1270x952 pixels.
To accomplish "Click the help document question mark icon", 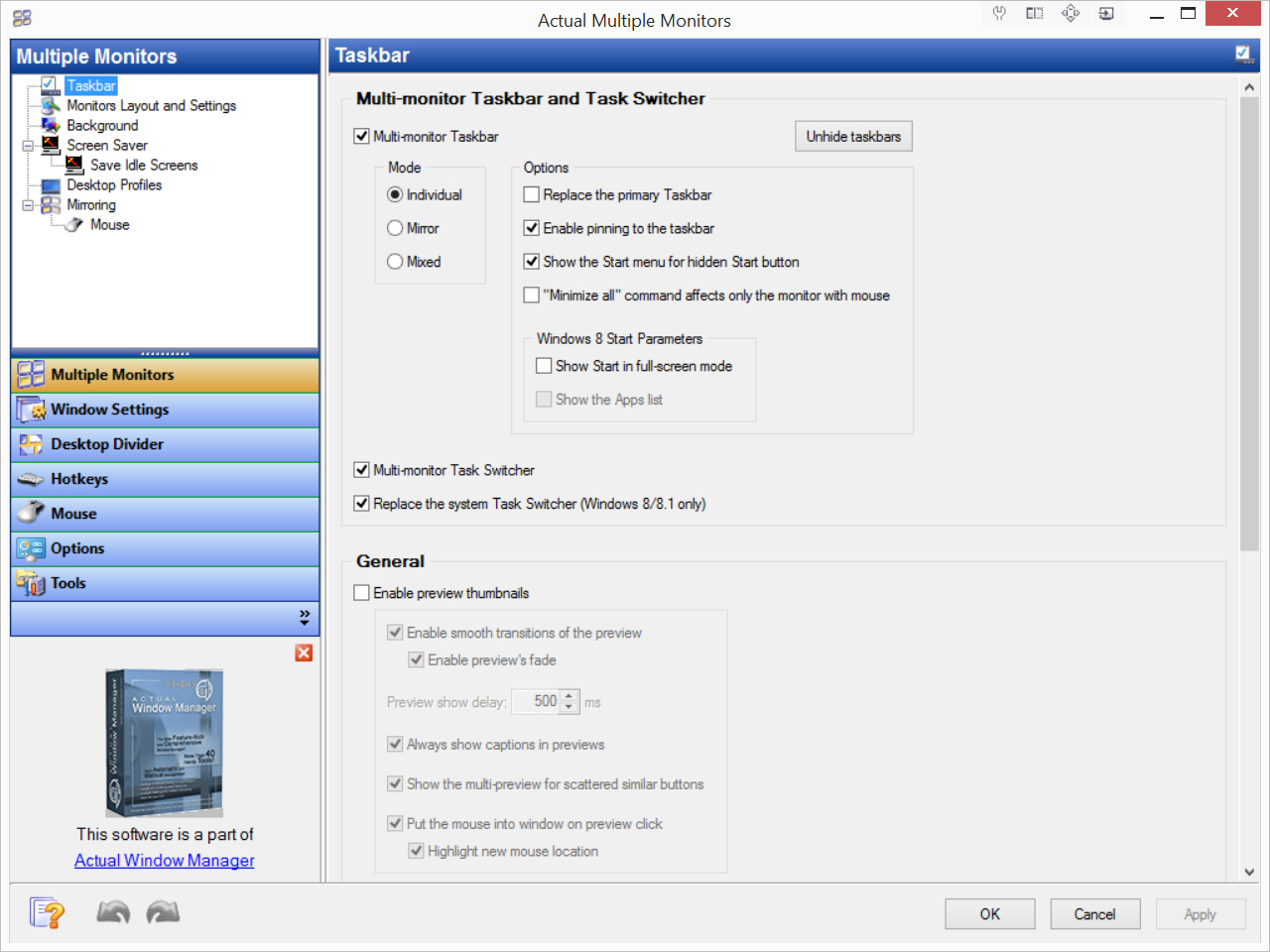I will (47, 912).
